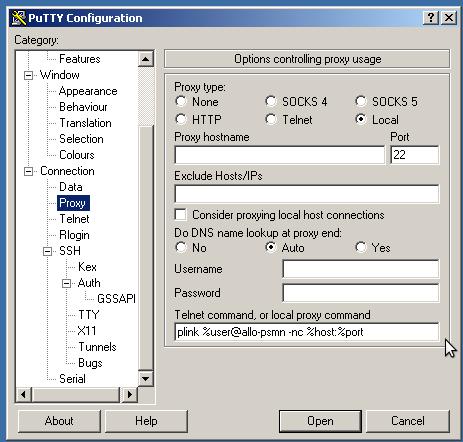The height and width of the screenshot is (442, 463).
Task: Open the Window category
Action: pos(60,75)
